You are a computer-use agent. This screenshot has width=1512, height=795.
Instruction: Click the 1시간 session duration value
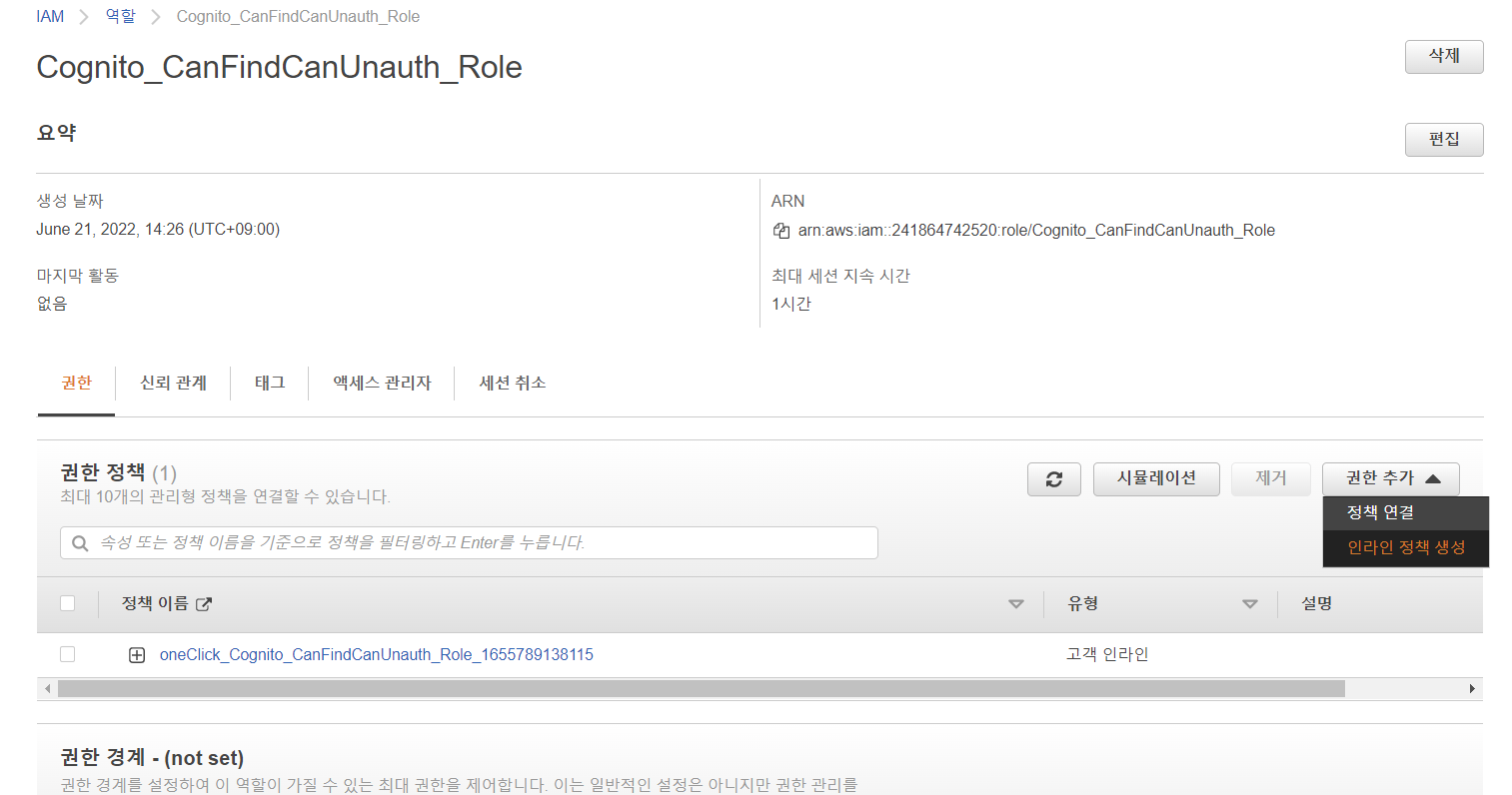pos(791,305)
